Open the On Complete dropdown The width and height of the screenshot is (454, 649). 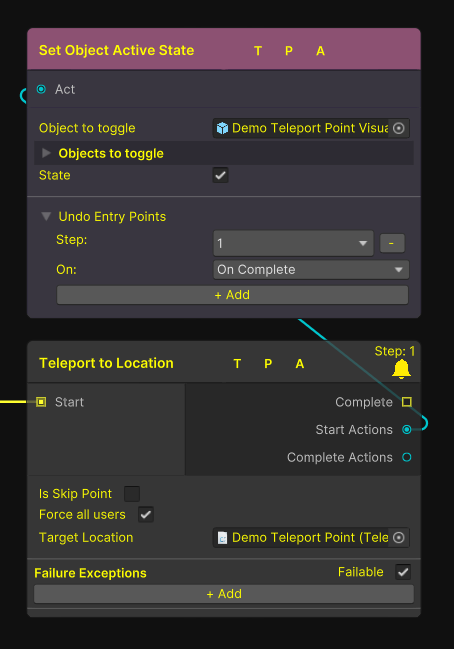pyautogui.click(x=311, y=270)
